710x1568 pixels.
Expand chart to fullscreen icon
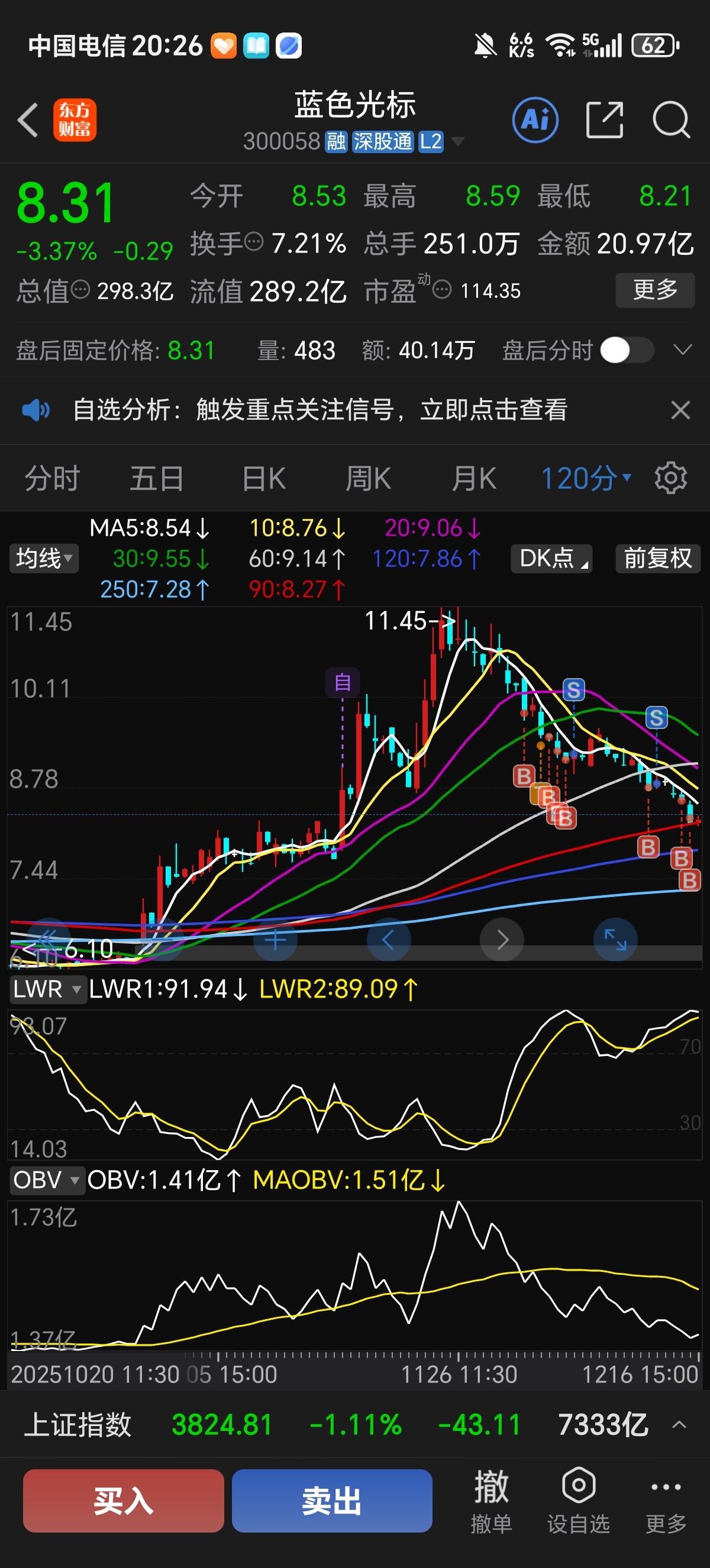(615, 940)
